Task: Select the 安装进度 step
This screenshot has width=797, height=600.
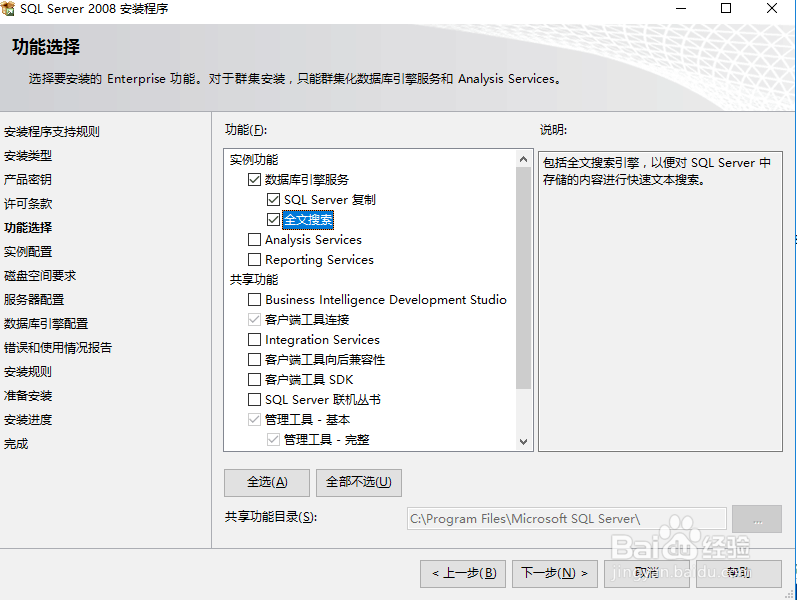Action: [x=28, y=420]
